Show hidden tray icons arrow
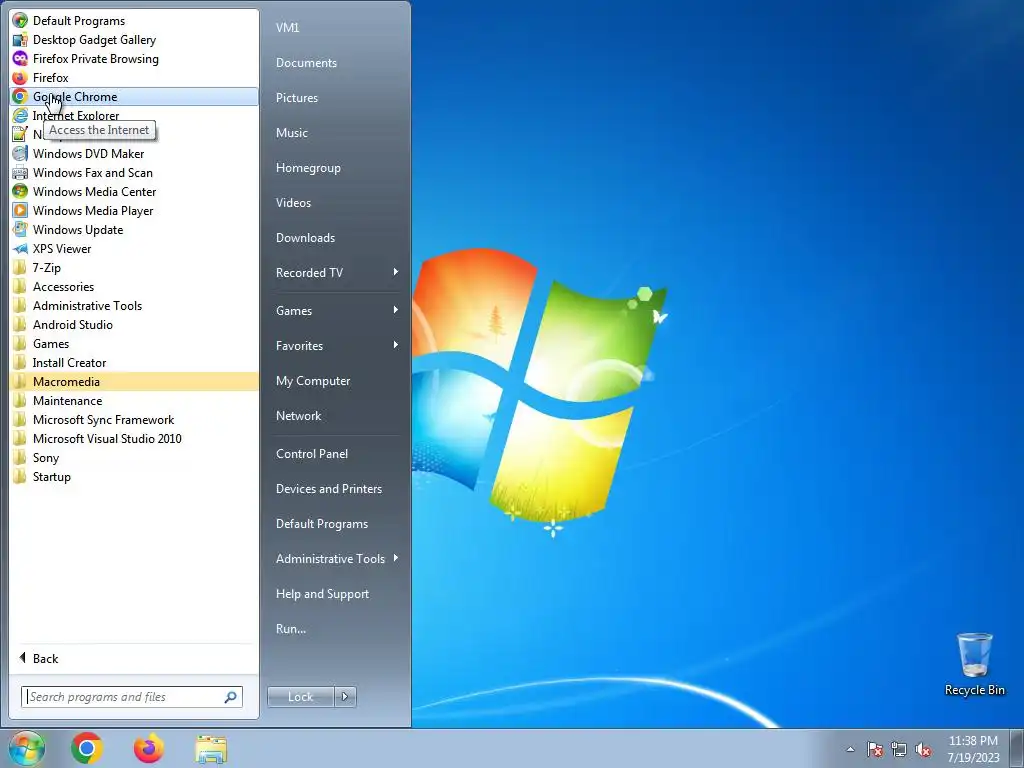1024x768 pixels. click(x=850, y=749)
